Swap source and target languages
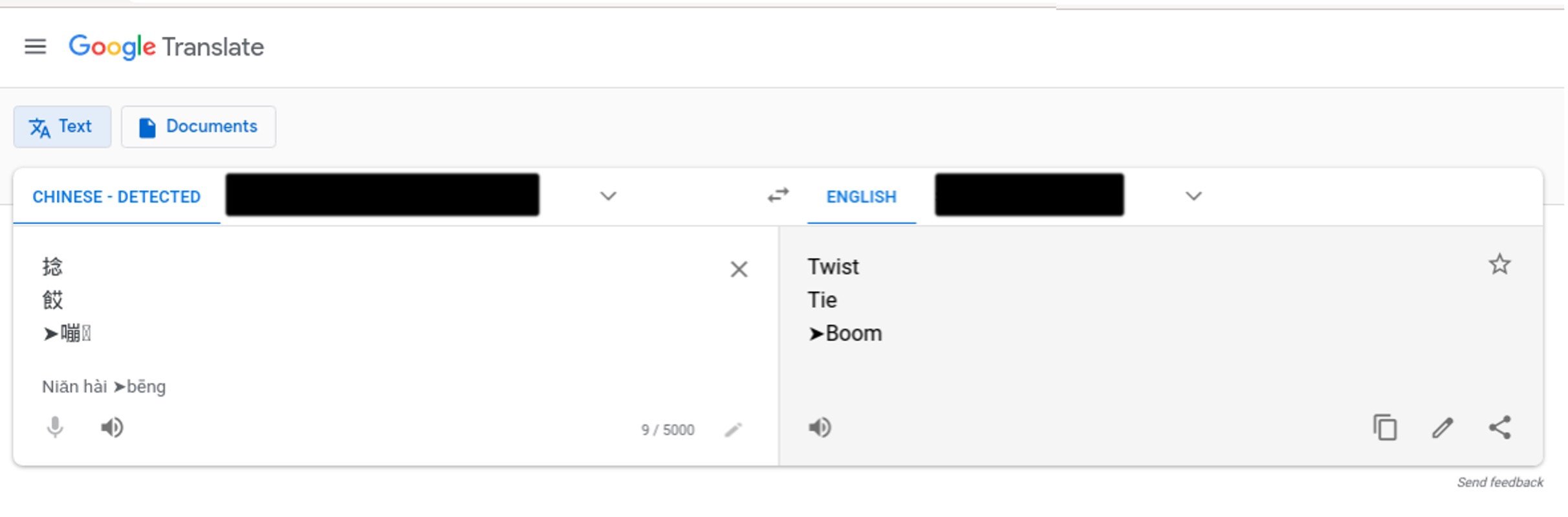The width and height of the screenshot is (1568, 517). [x=778, y=195]
